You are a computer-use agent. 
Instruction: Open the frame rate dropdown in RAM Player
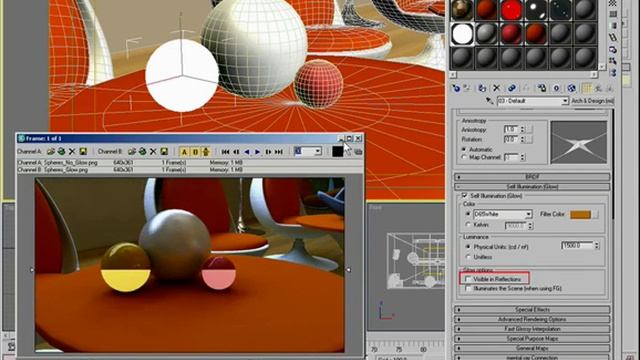coord(318,151)
